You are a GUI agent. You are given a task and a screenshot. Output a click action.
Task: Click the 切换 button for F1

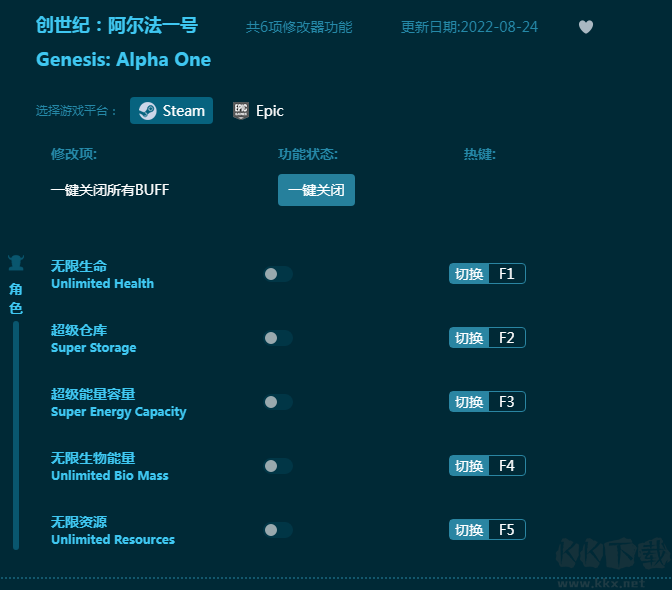pos(469,274)
